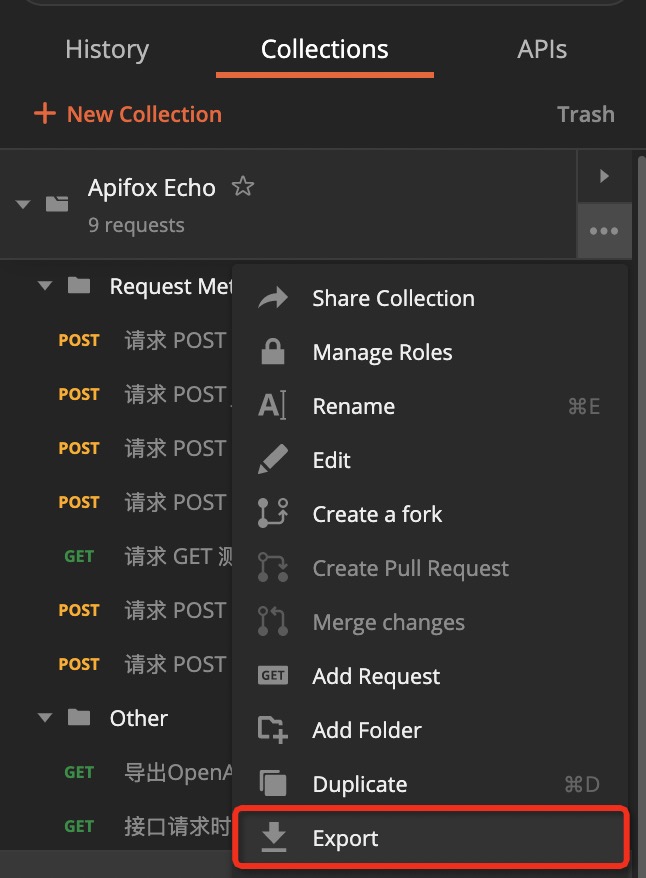The height and width of the screenshot is (878, 646).
Task: Open the Trash
Action: pyautogui.click(x=586, y=113)
